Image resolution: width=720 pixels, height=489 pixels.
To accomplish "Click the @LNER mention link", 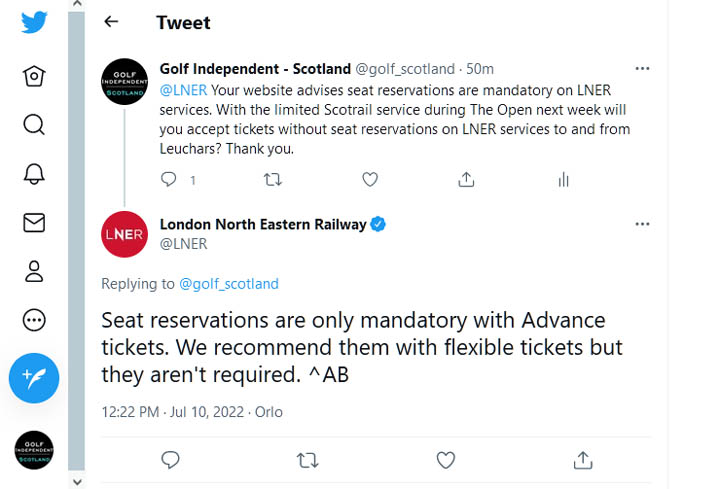I will 183,90.
